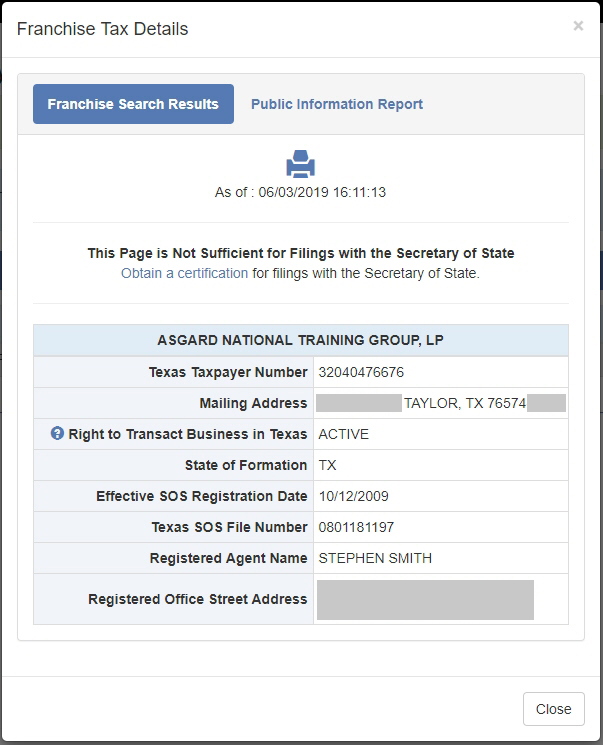Screen dimensions: 603x745
Task: Click the TAYLOR, TX 76574 mailing address
Action: click(x=463, y=403)
